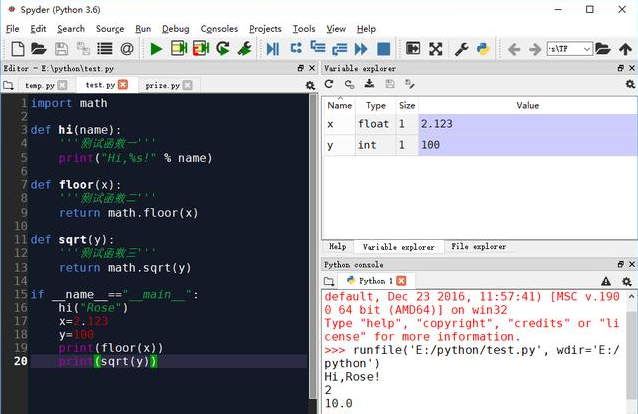Screen dimensions: 638x414
Task: Switch to File explorer tab
Action: tap(478, 247)
